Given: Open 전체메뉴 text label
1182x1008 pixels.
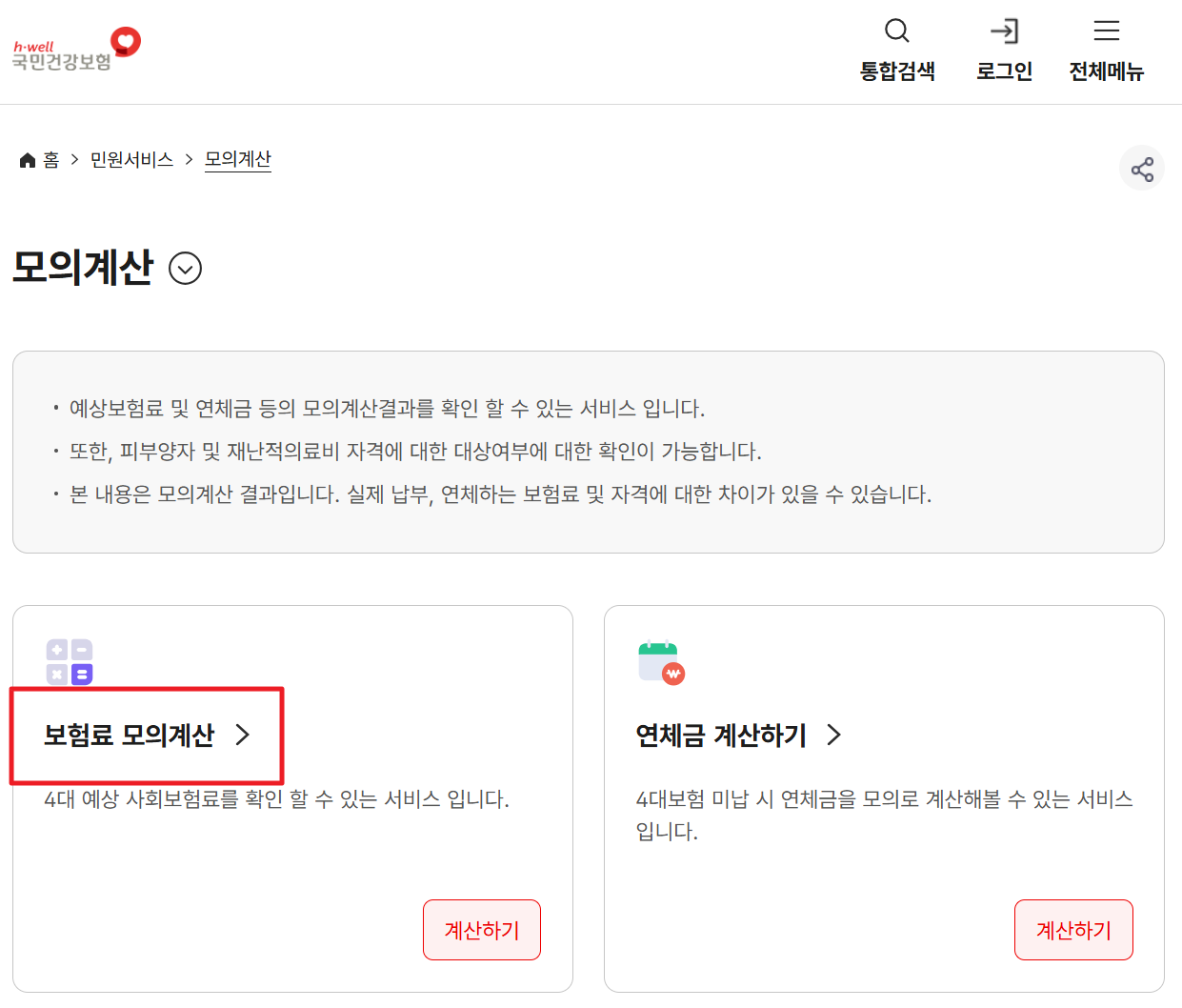Looking at the screenshot, I should point(1106,71).
